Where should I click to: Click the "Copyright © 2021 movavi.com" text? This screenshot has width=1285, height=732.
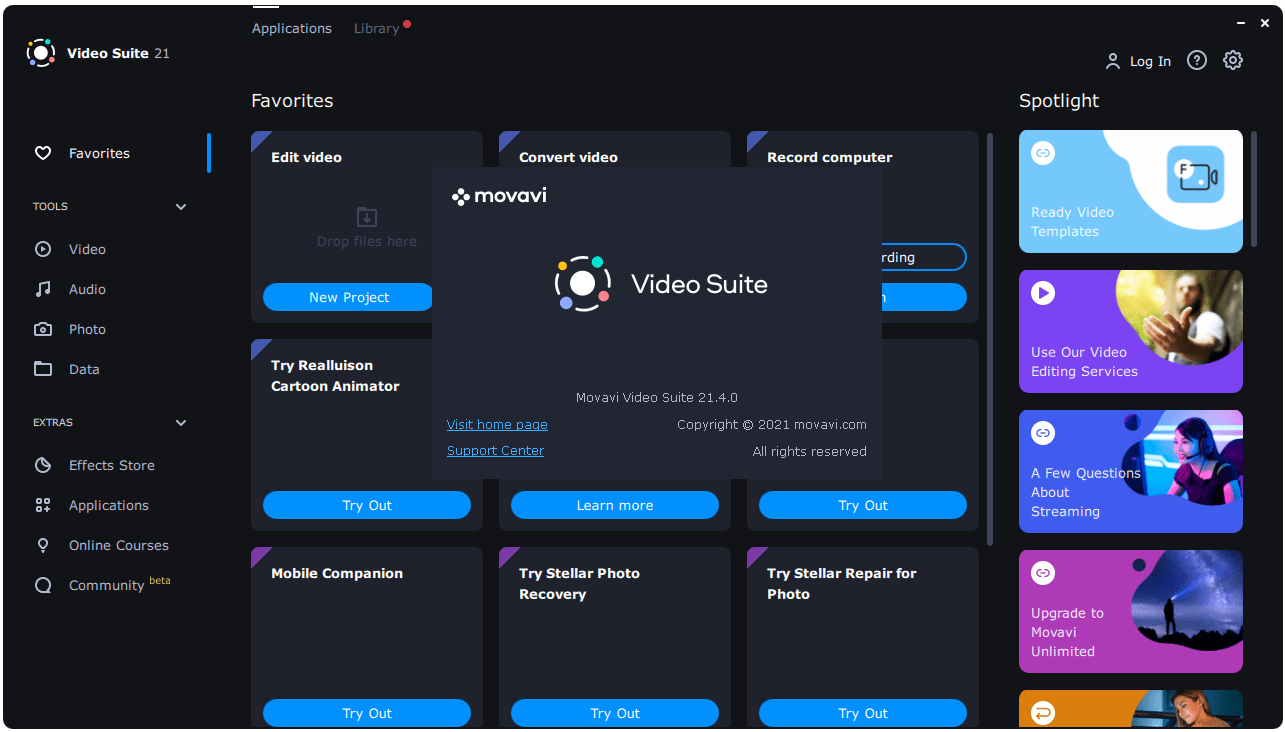click(x=772, y=424)
